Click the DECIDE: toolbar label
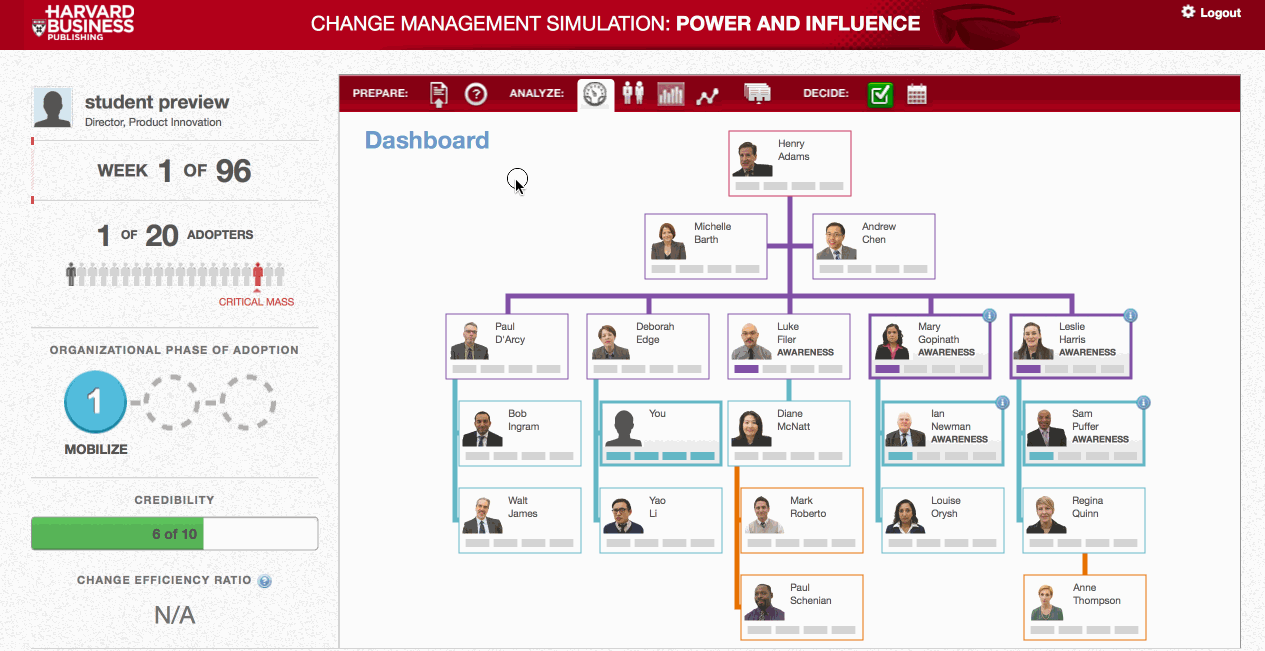1265x651 pixels. point(826,94)
